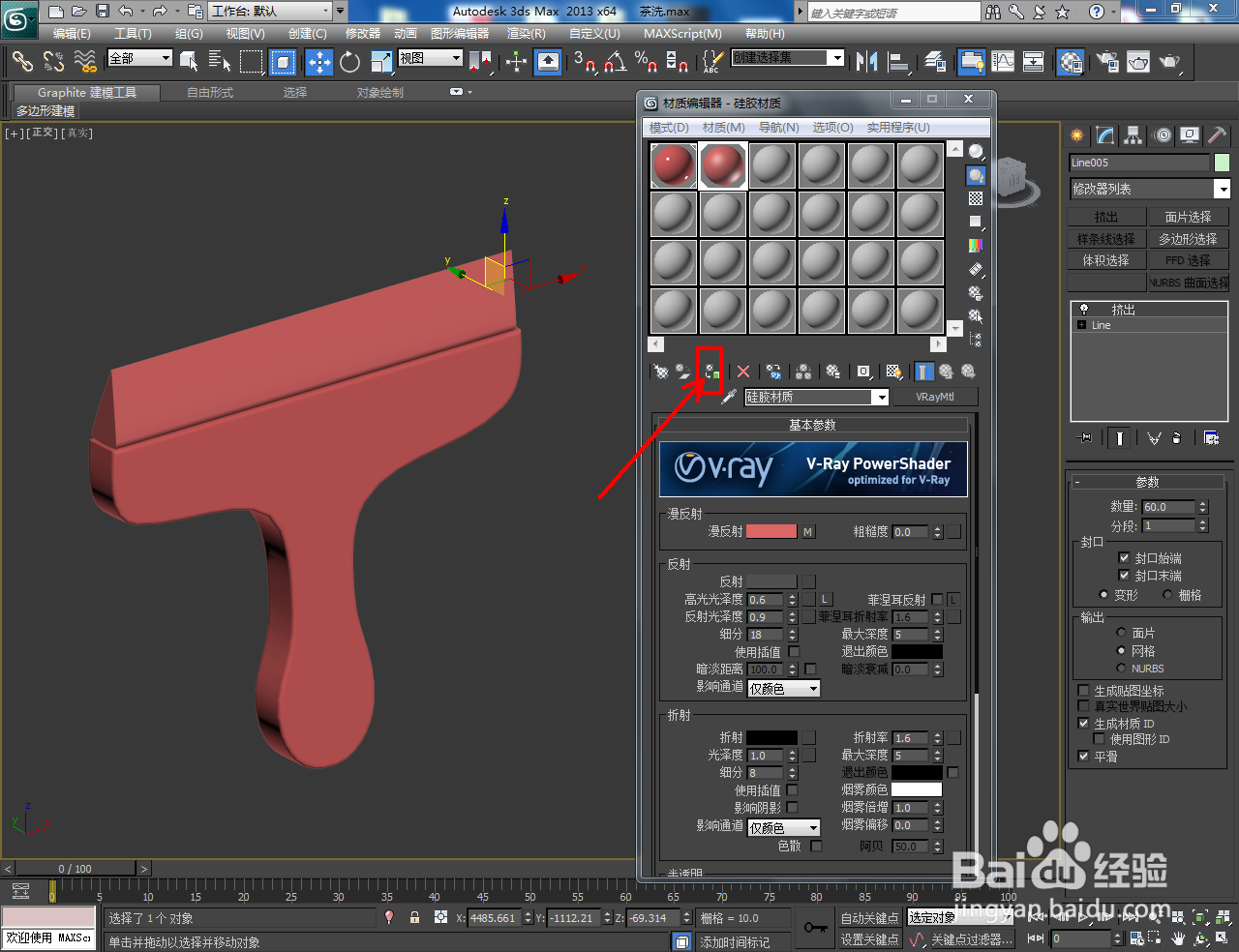Click Select and Link tool
The image size is (1239, 952).
pyautogui.click(x=22, y=62)
